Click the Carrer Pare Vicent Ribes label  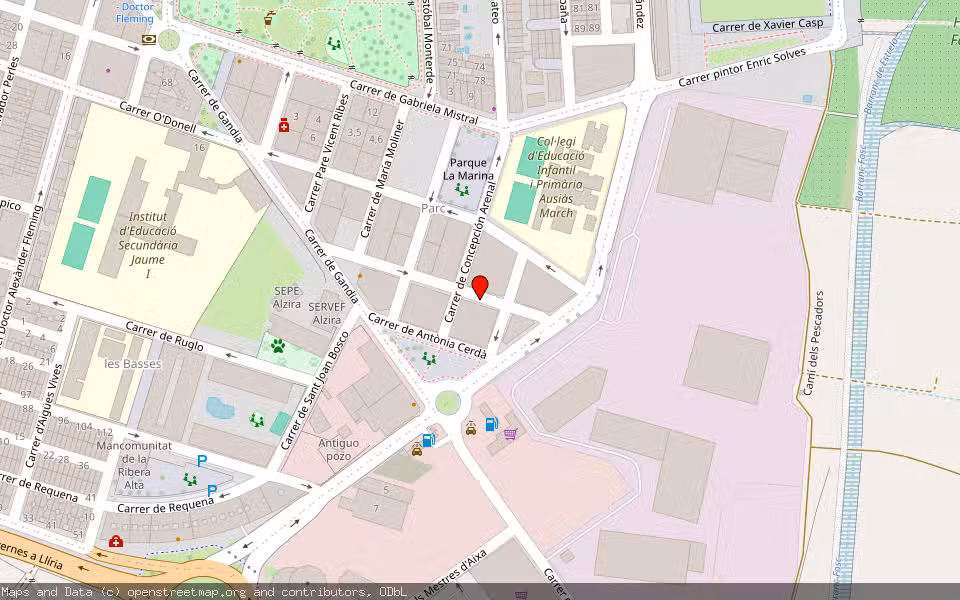click(326, 153)
